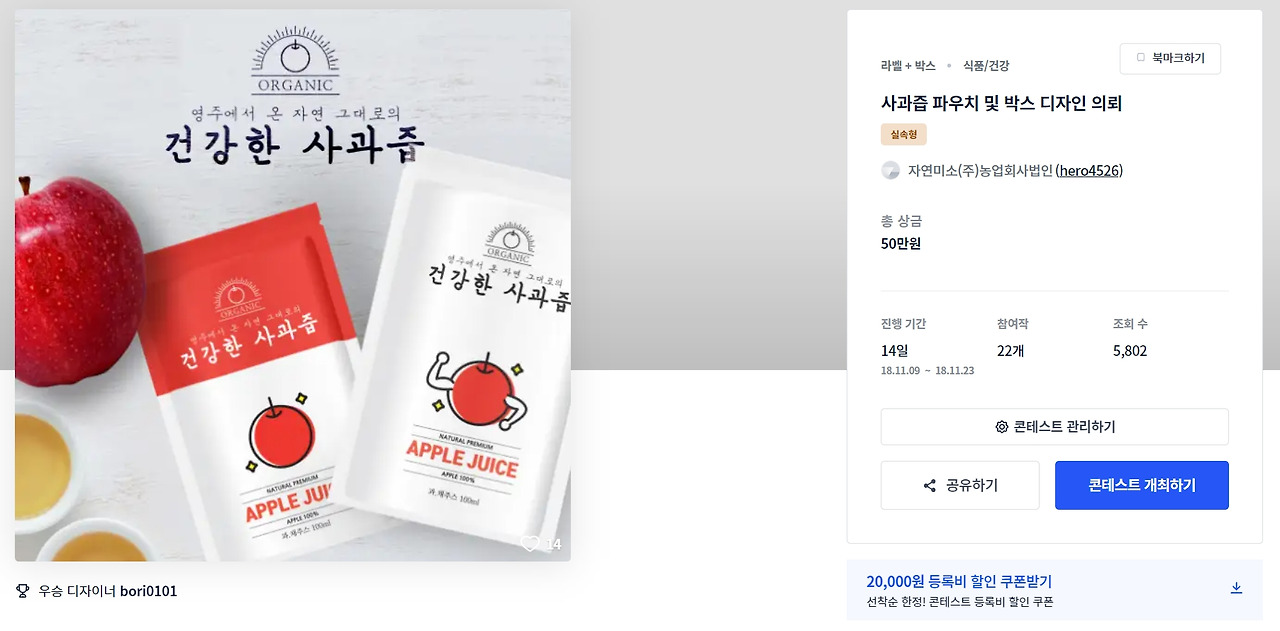Click the coupon download arrow icon
This screenshot has height=631, width=1280.
point(1236,588)
